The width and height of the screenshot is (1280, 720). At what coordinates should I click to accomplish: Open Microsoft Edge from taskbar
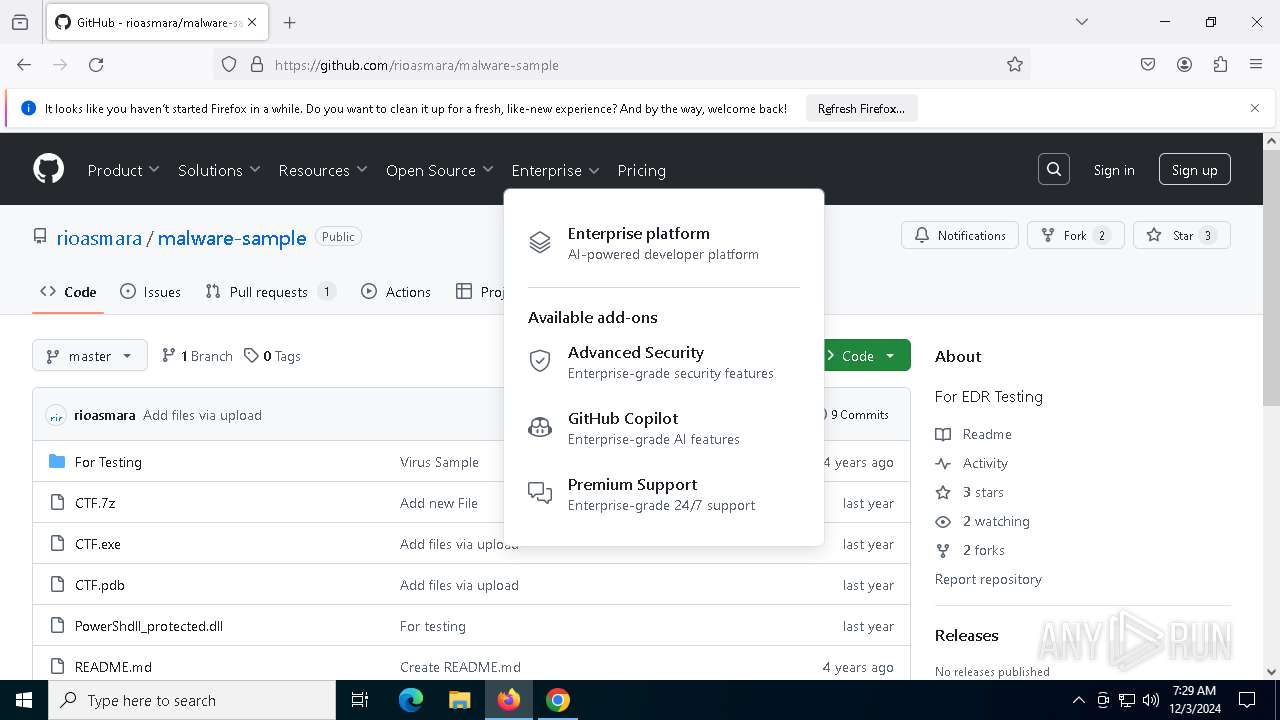(411, 700)
